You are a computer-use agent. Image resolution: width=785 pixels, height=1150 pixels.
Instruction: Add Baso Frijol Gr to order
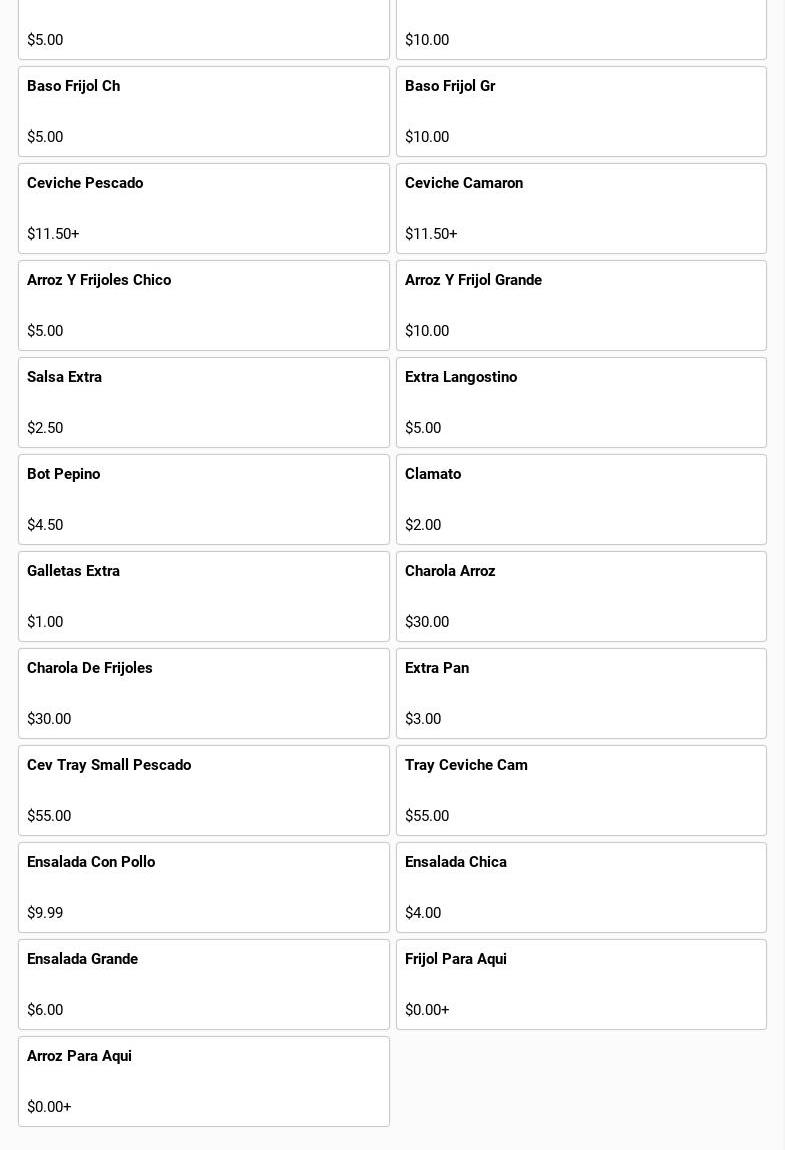coord(581,111)
